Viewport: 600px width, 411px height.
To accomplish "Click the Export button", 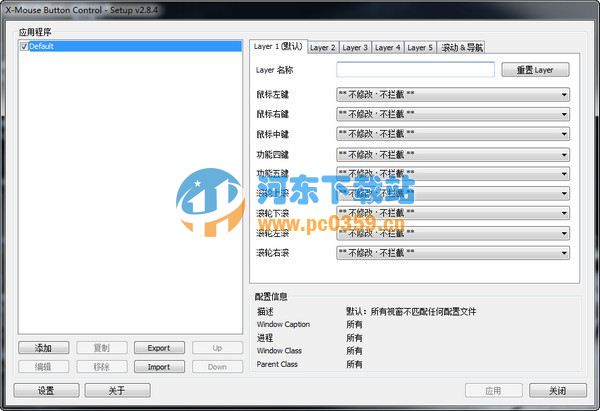I will pyautogui.click(x=159, y=348).
